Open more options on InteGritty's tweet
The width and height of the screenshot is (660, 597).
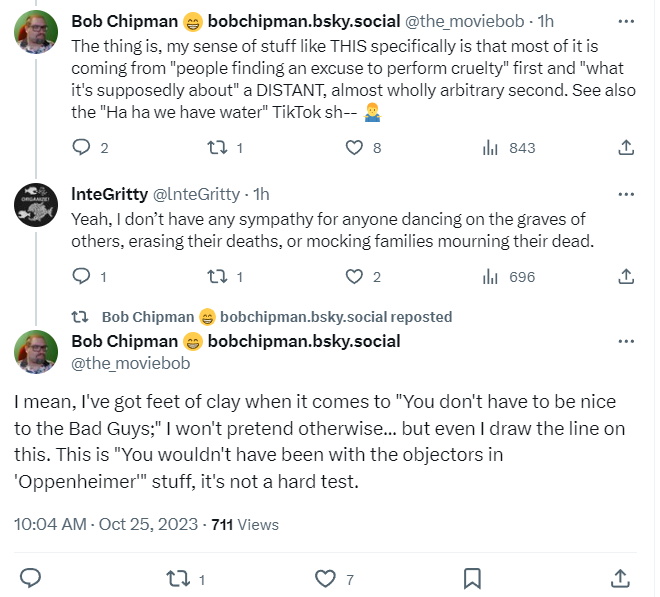[626, 193]
